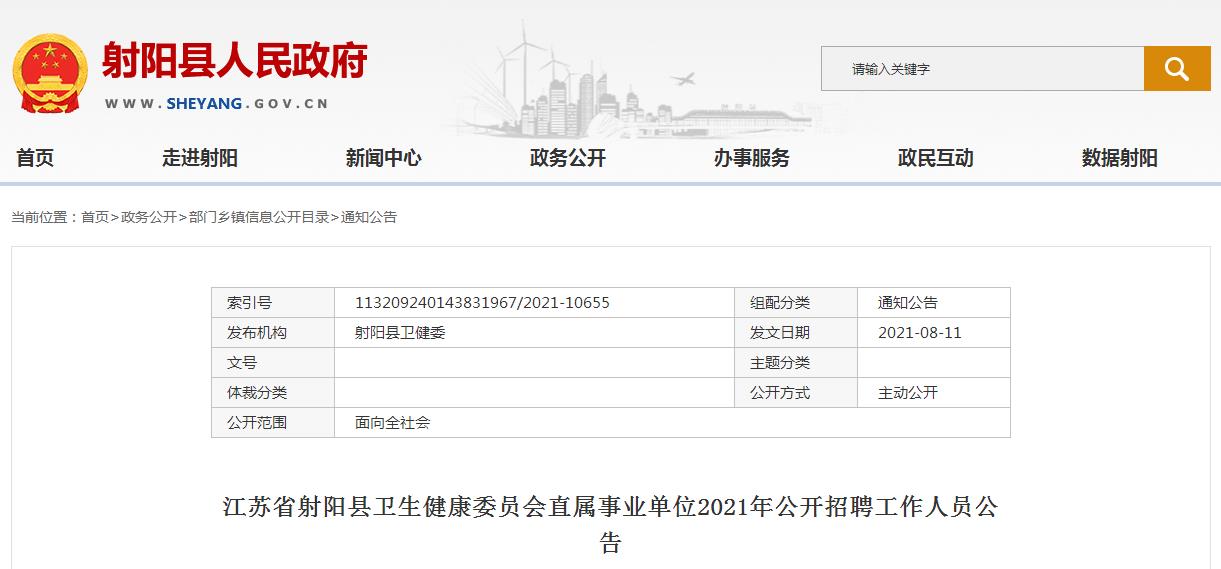The height and width of the screenshot is (569, 1221).
Task: Open 办事服务 navigation item
Action: coord(751,158)
